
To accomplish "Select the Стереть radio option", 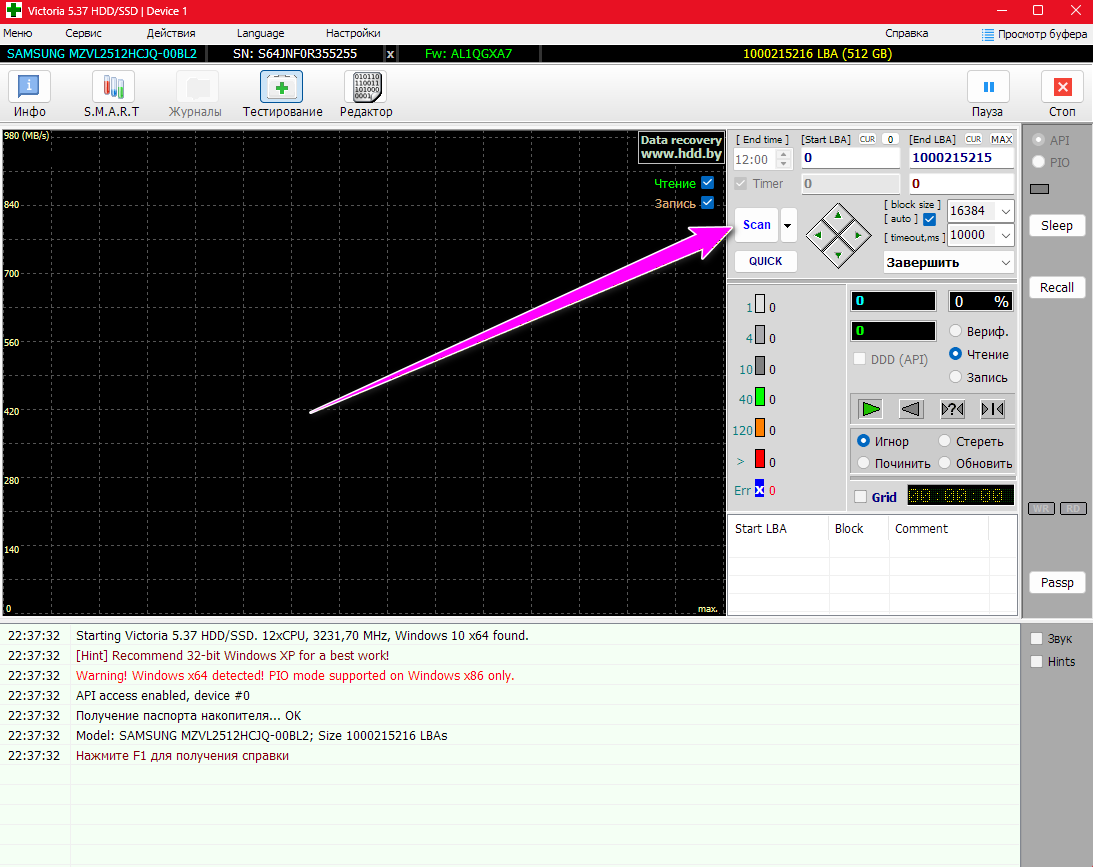I will [945, 441].
